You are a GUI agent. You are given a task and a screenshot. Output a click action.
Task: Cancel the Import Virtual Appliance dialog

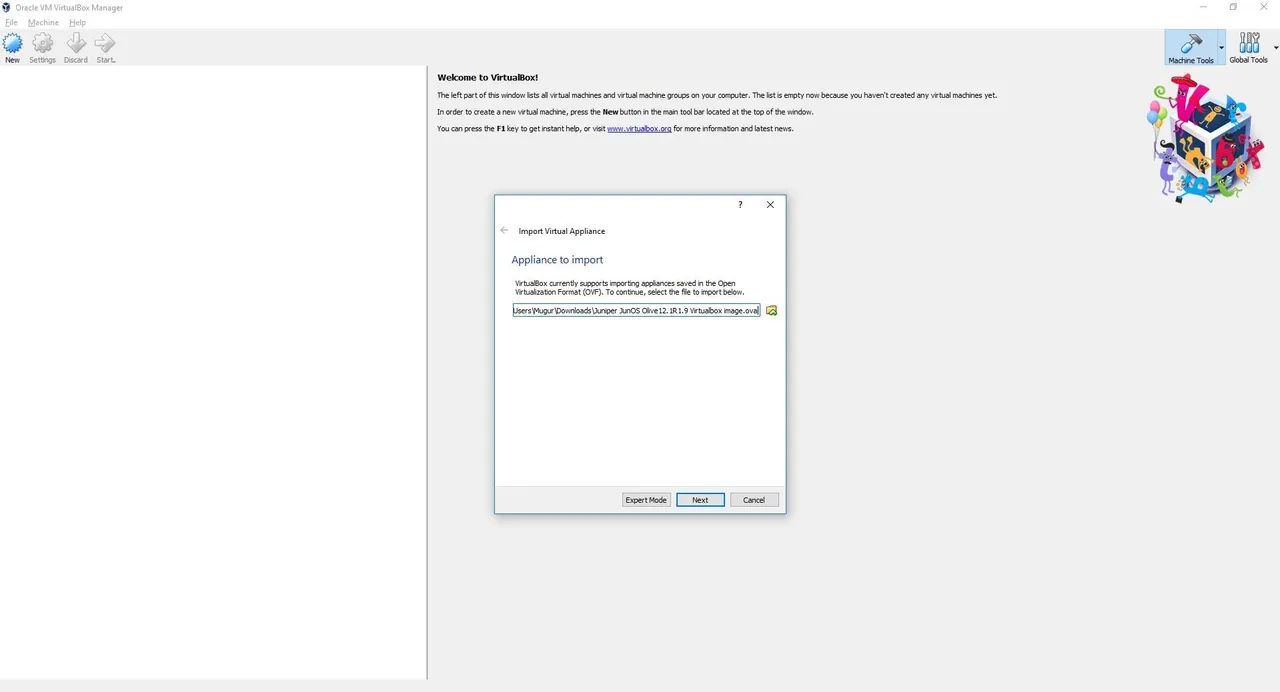pyautogui.click(x=754, y=500)
